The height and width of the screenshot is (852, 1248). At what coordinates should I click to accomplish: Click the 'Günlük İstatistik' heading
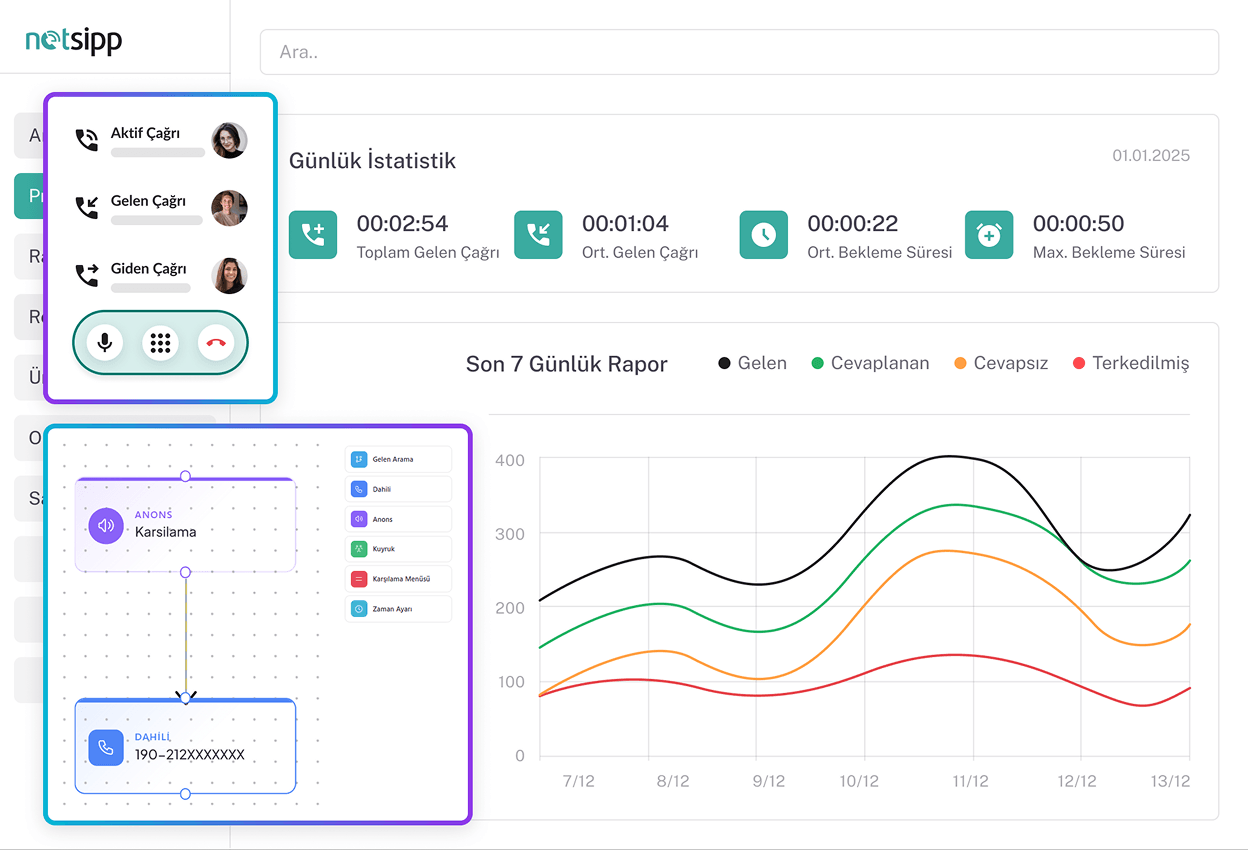point(372,161)
